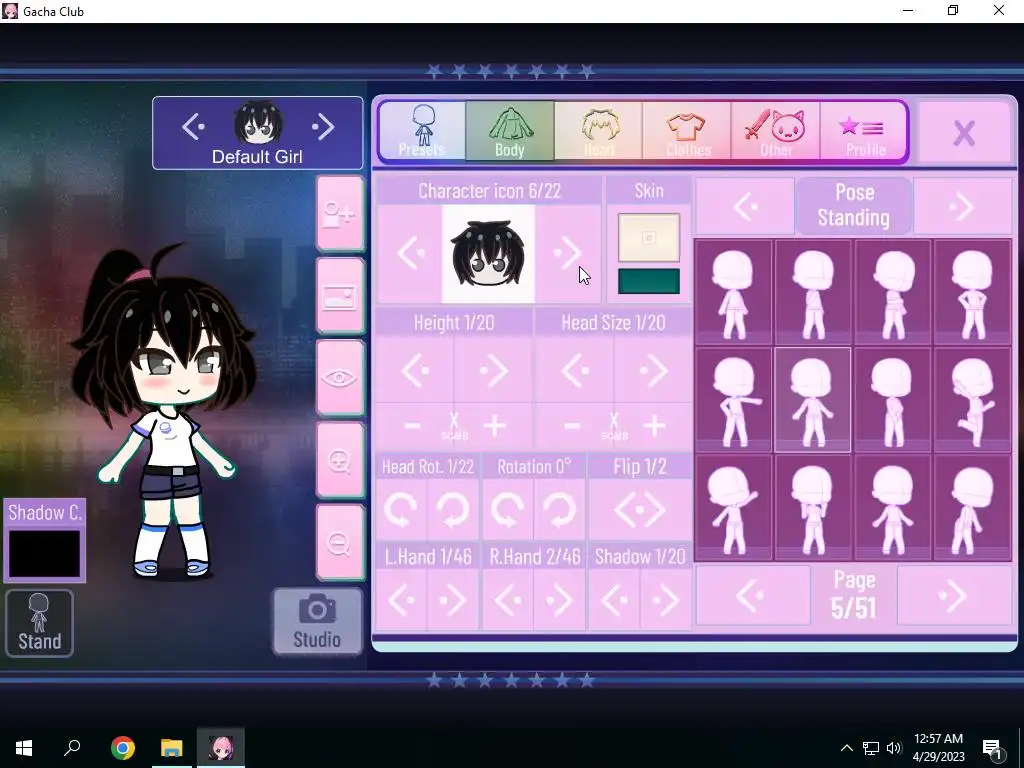Screen dimensions: 1024x768
Task: Go to previous character icon
Action: (409, 253)
